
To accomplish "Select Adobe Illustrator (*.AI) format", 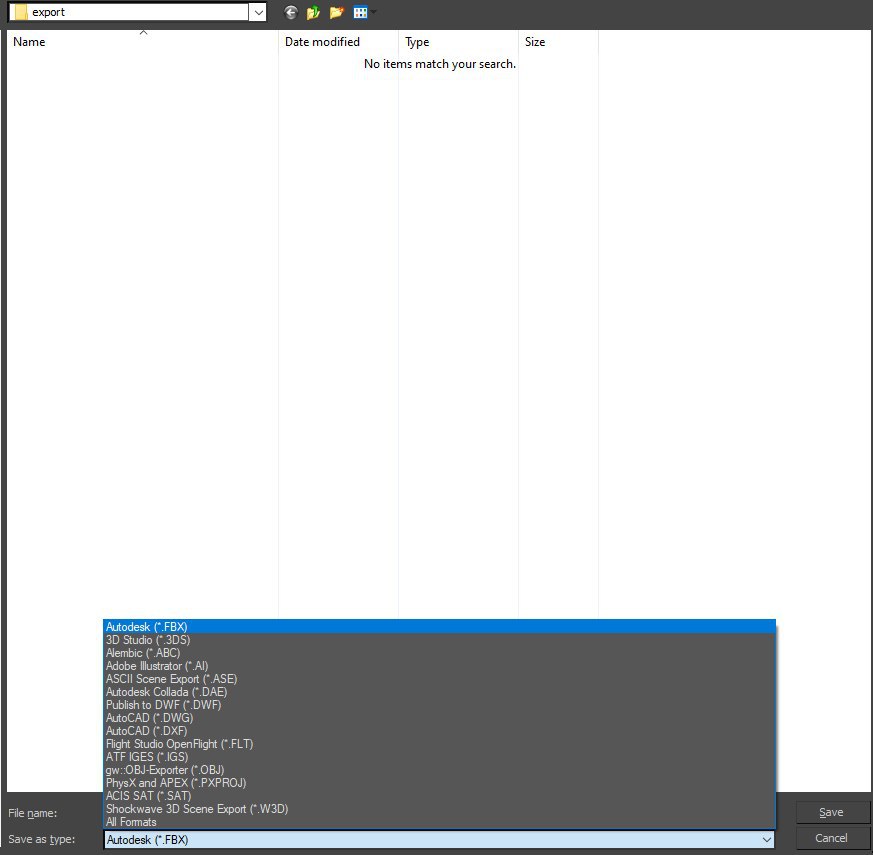I will 439,666.
